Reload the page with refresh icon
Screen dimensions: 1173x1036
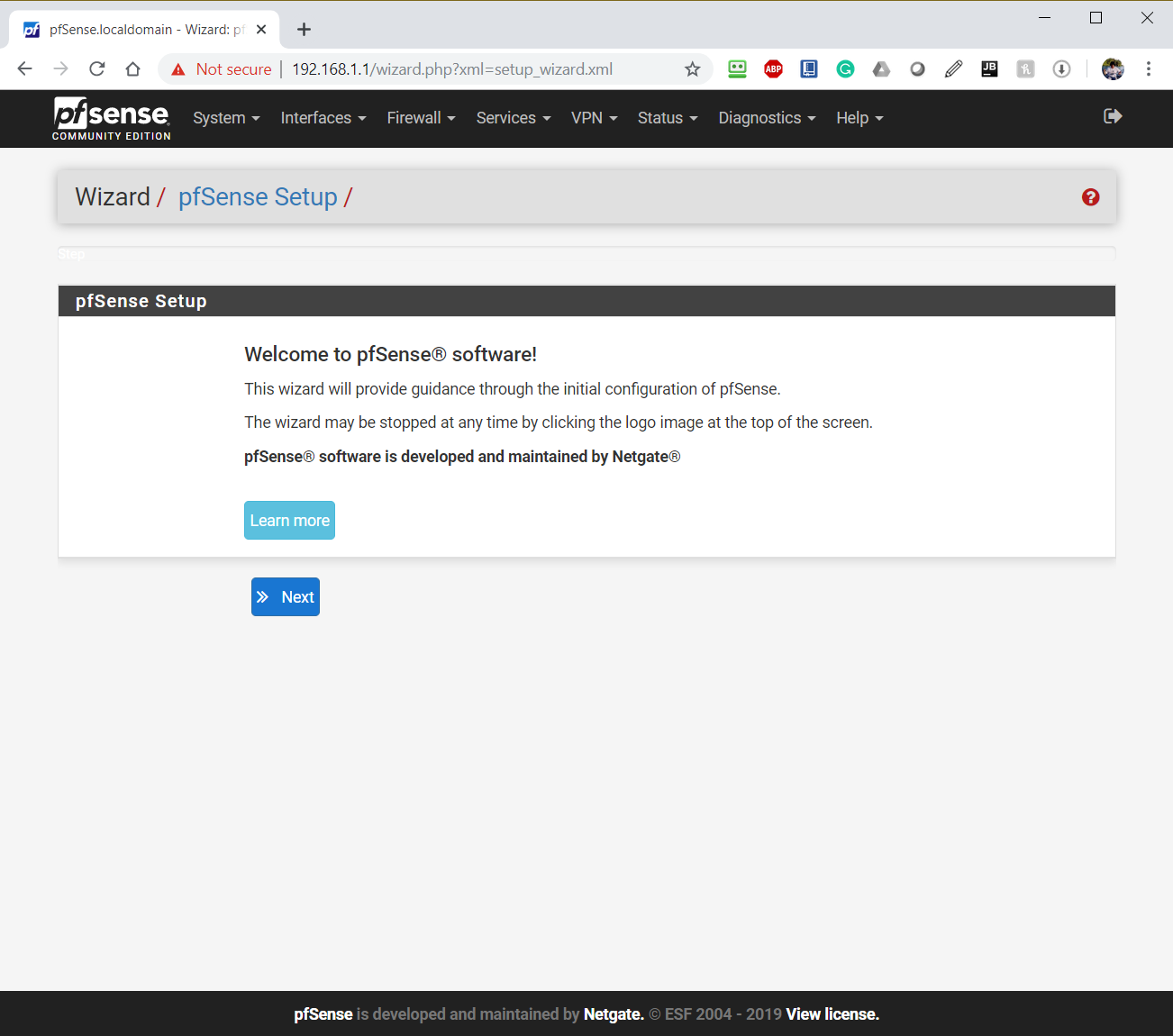click(97, 69)
